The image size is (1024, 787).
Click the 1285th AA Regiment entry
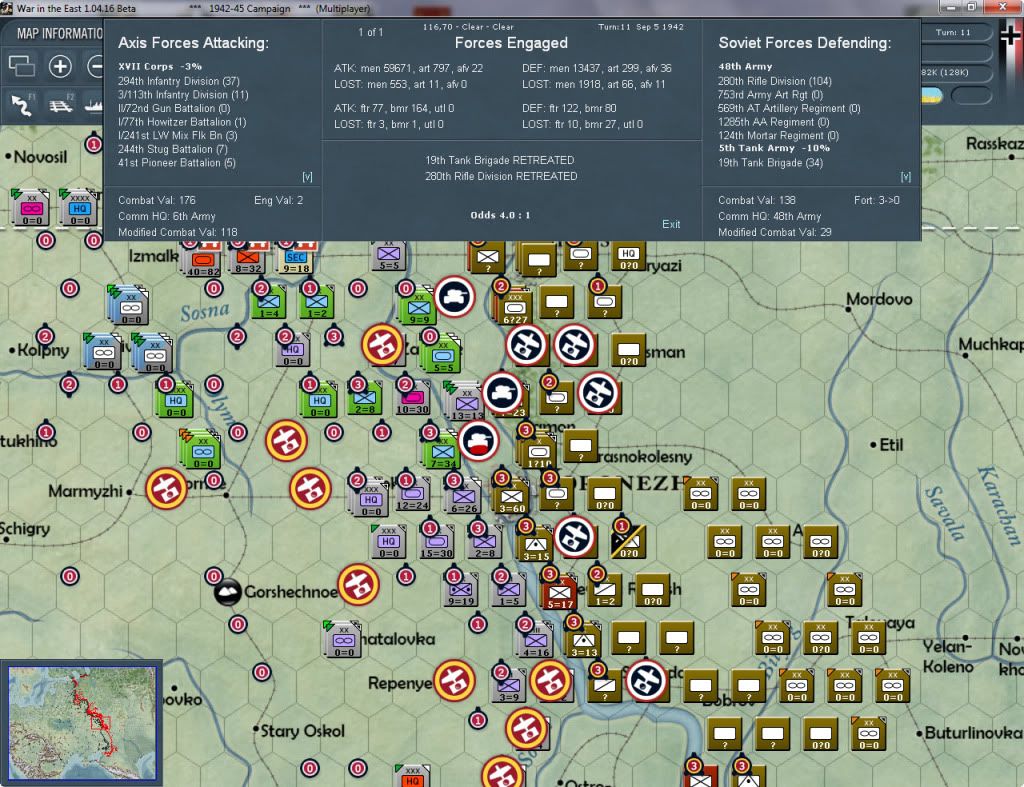(x=773, y=122)
